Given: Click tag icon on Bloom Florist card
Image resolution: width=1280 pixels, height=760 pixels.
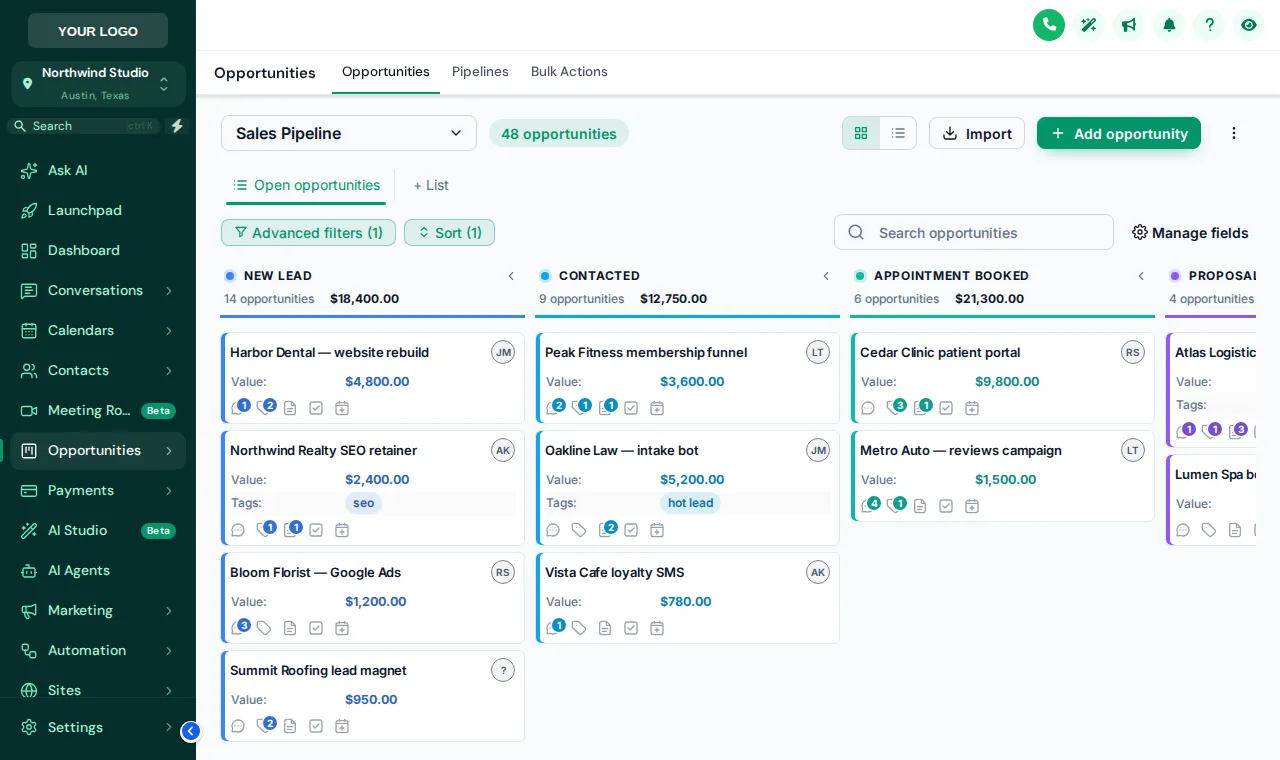Looking at the screenshot, I should pyautogui.click(x=264, y=628).
